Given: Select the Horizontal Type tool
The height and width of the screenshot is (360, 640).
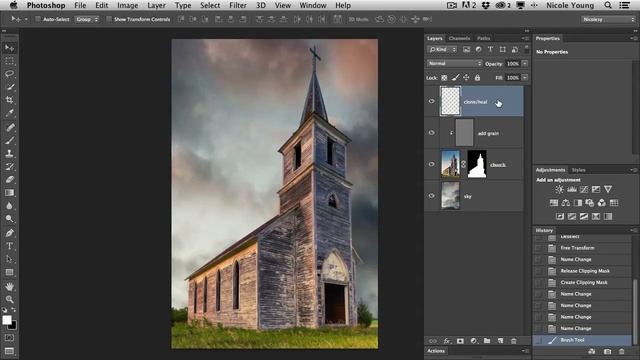Looking at the screenshot, I should (x=9, y=246).
